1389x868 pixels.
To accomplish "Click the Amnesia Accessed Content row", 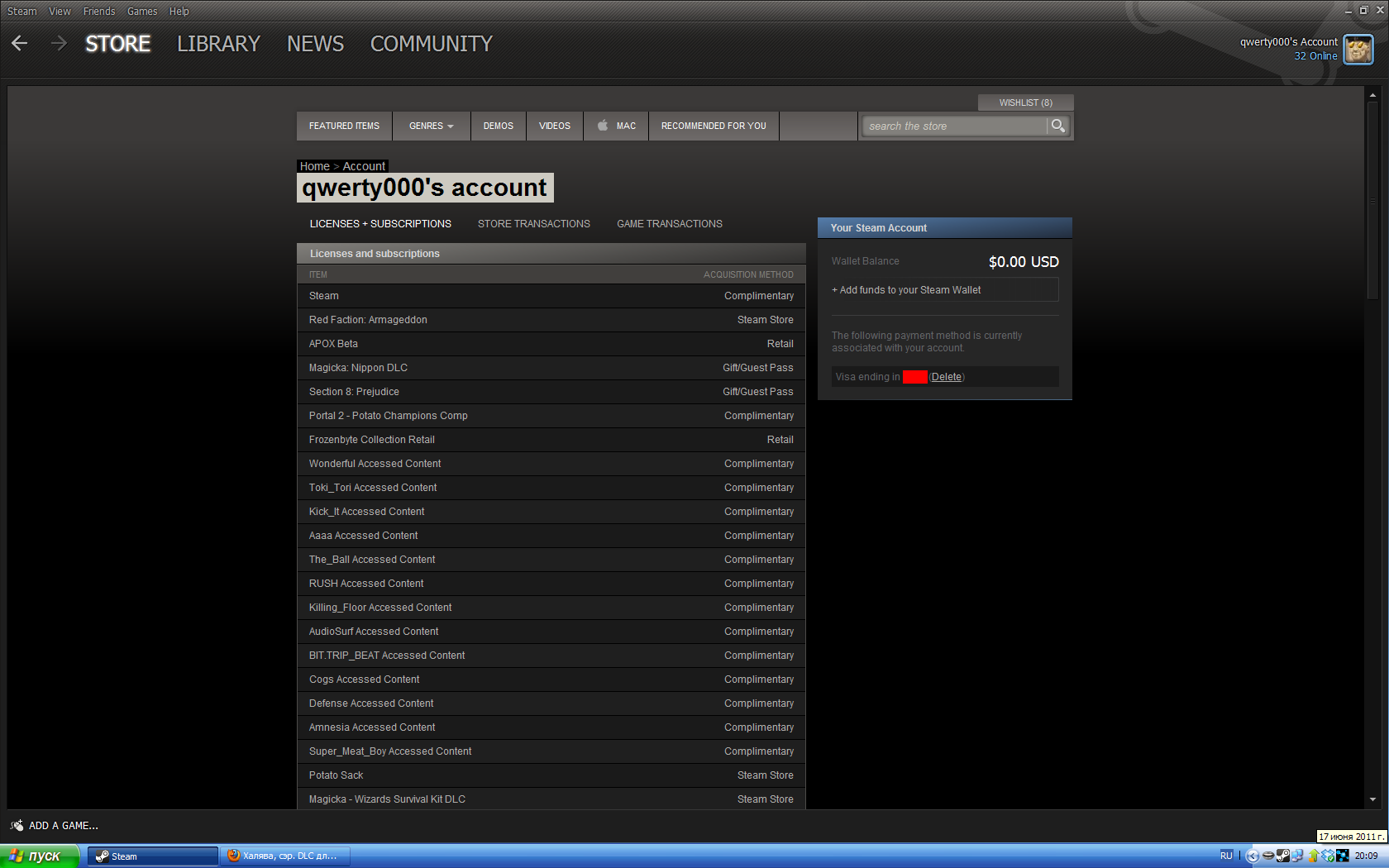I will pos(551,727).
